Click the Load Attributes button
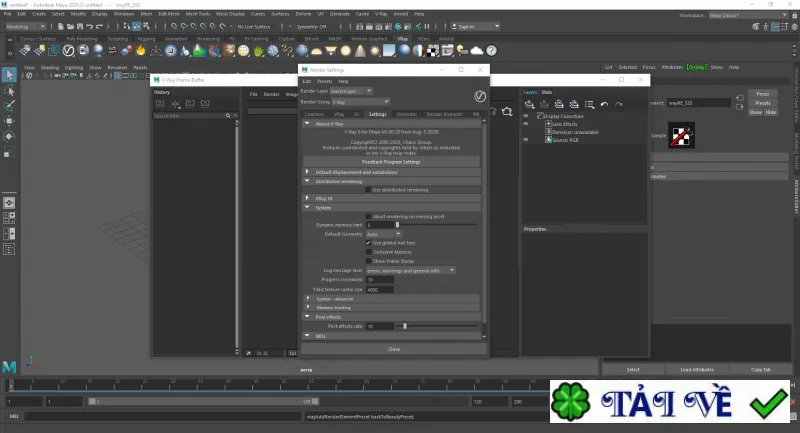Viewport: 800px width, 433px height. [x=697, y=370]
